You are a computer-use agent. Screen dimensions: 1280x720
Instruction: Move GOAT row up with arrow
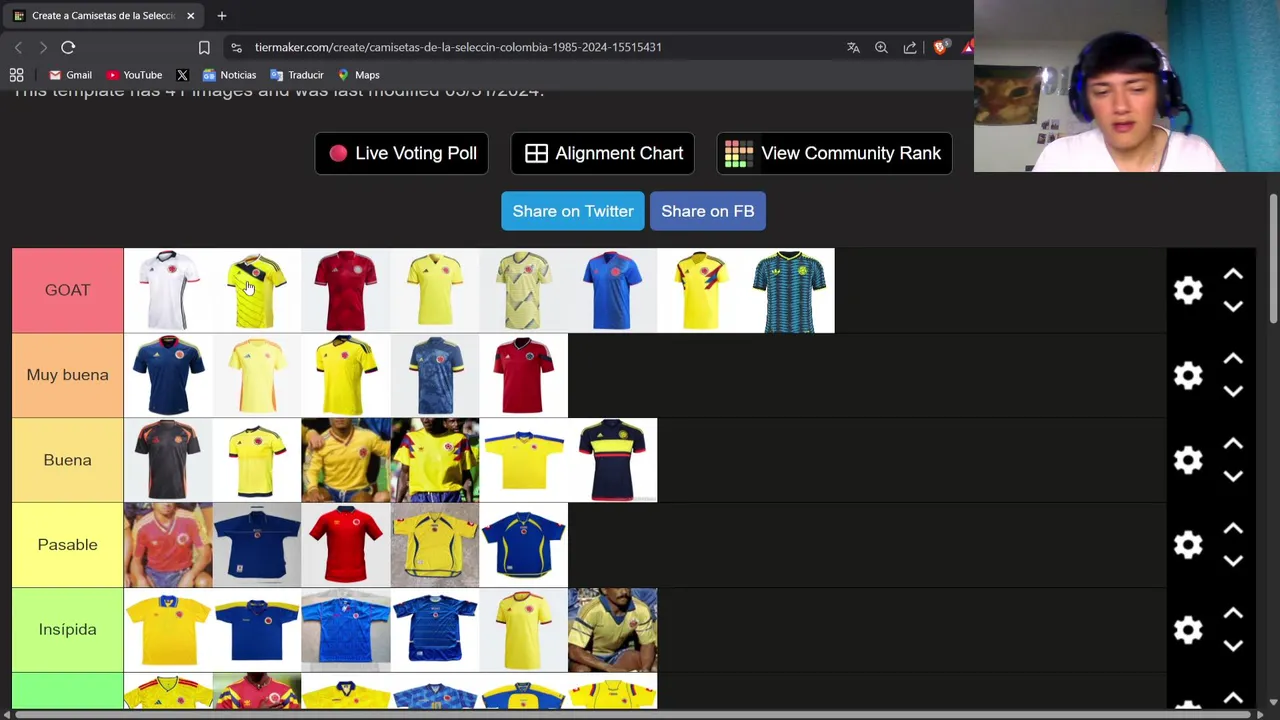coord(1233,274)
